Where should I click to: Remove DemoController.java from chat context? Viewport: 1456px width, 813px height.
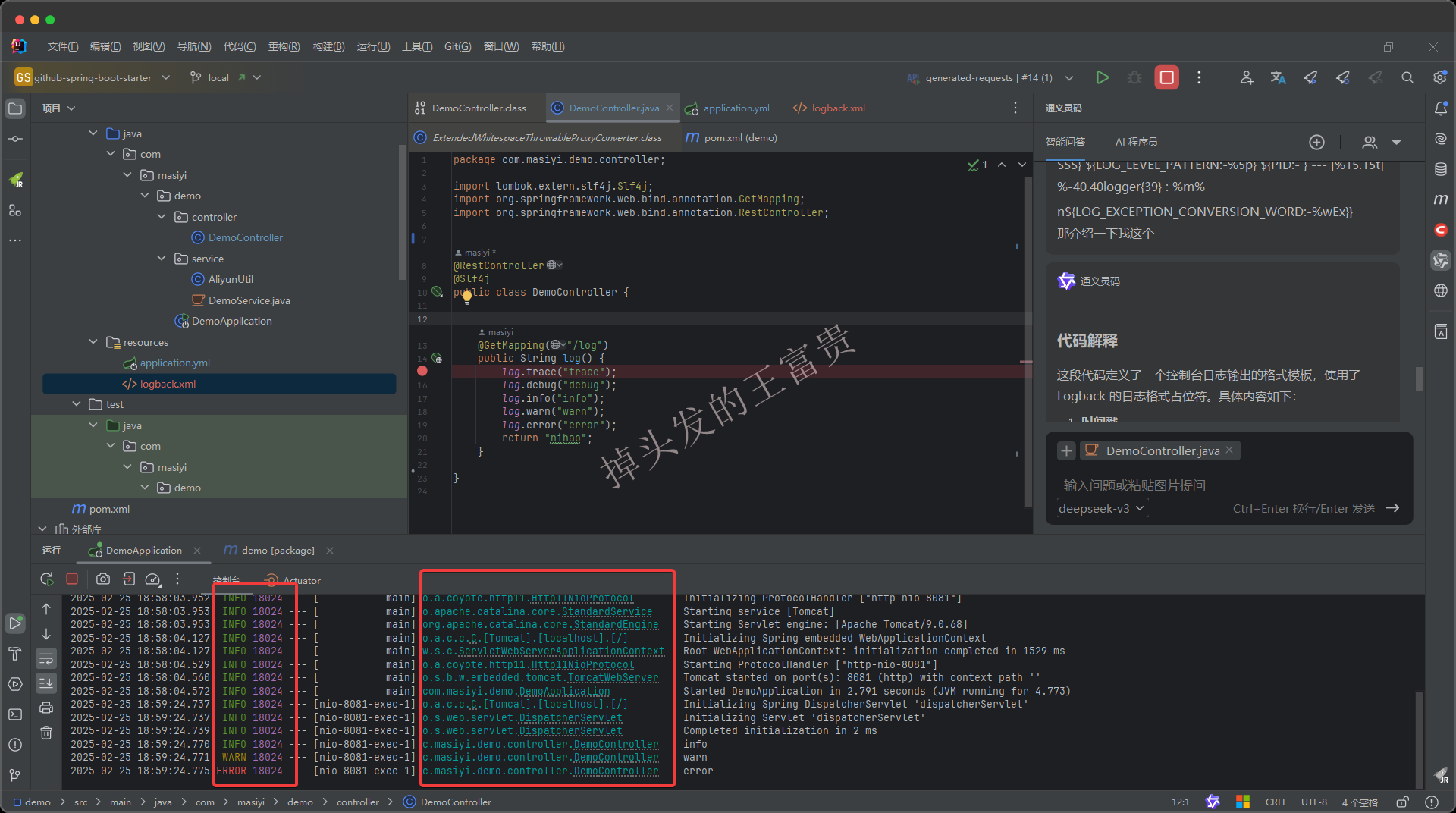pos(1229,450)
